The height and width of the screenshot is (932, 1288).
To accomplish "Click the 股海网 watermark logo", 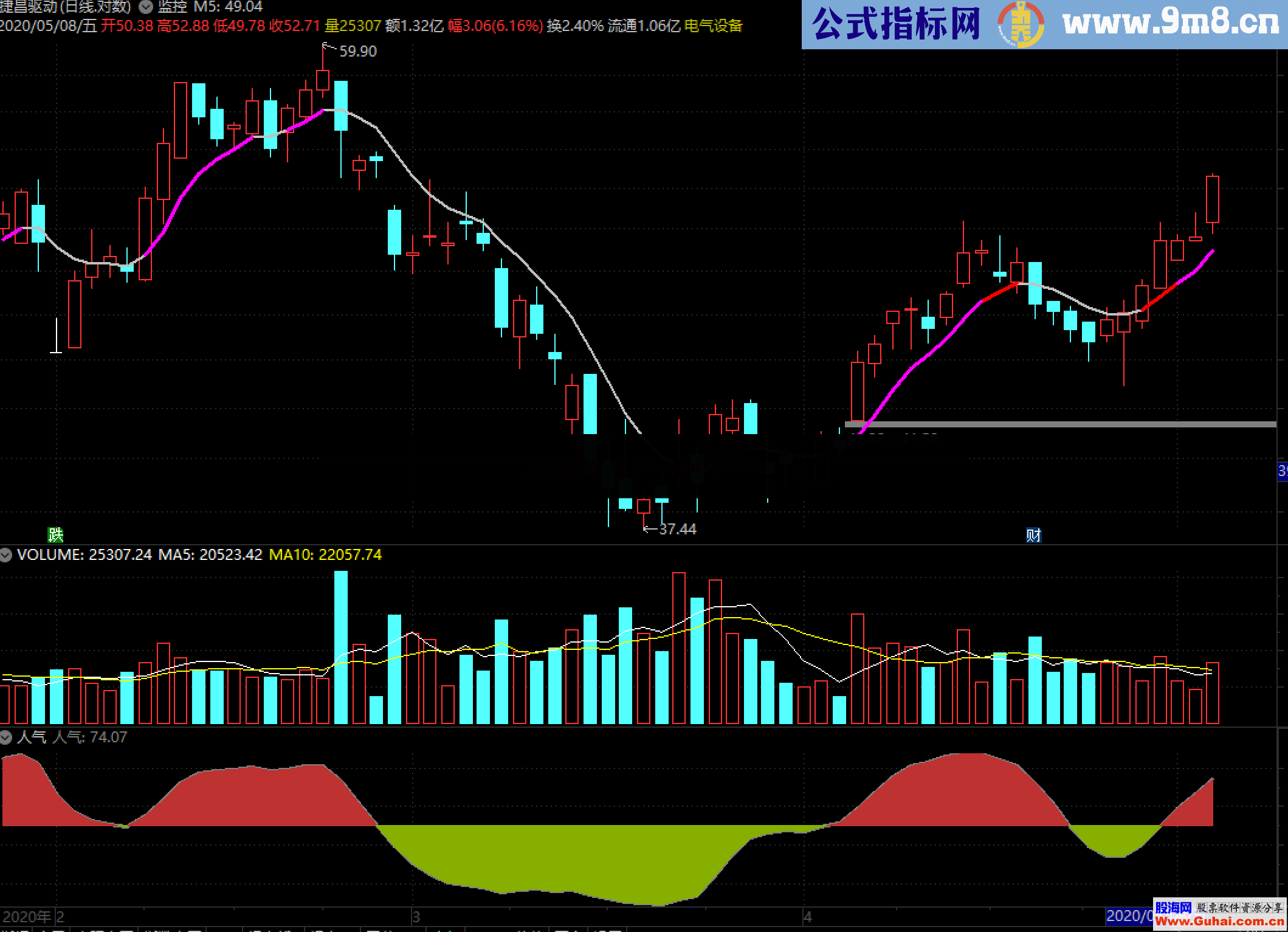I will point(1173,908).
